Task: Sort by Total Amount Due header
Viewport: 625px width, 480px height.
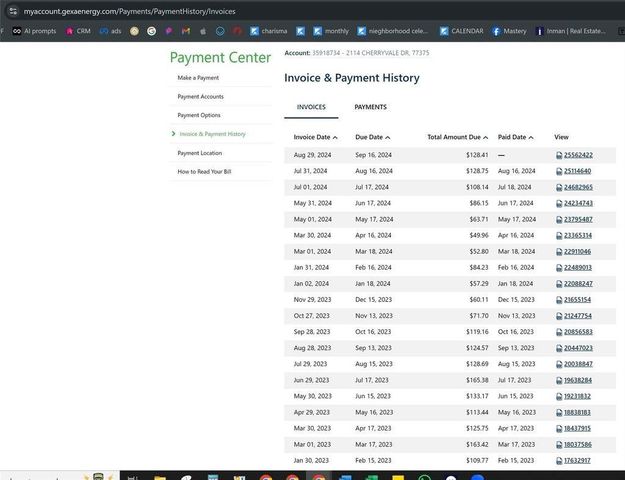Action: 457,137
